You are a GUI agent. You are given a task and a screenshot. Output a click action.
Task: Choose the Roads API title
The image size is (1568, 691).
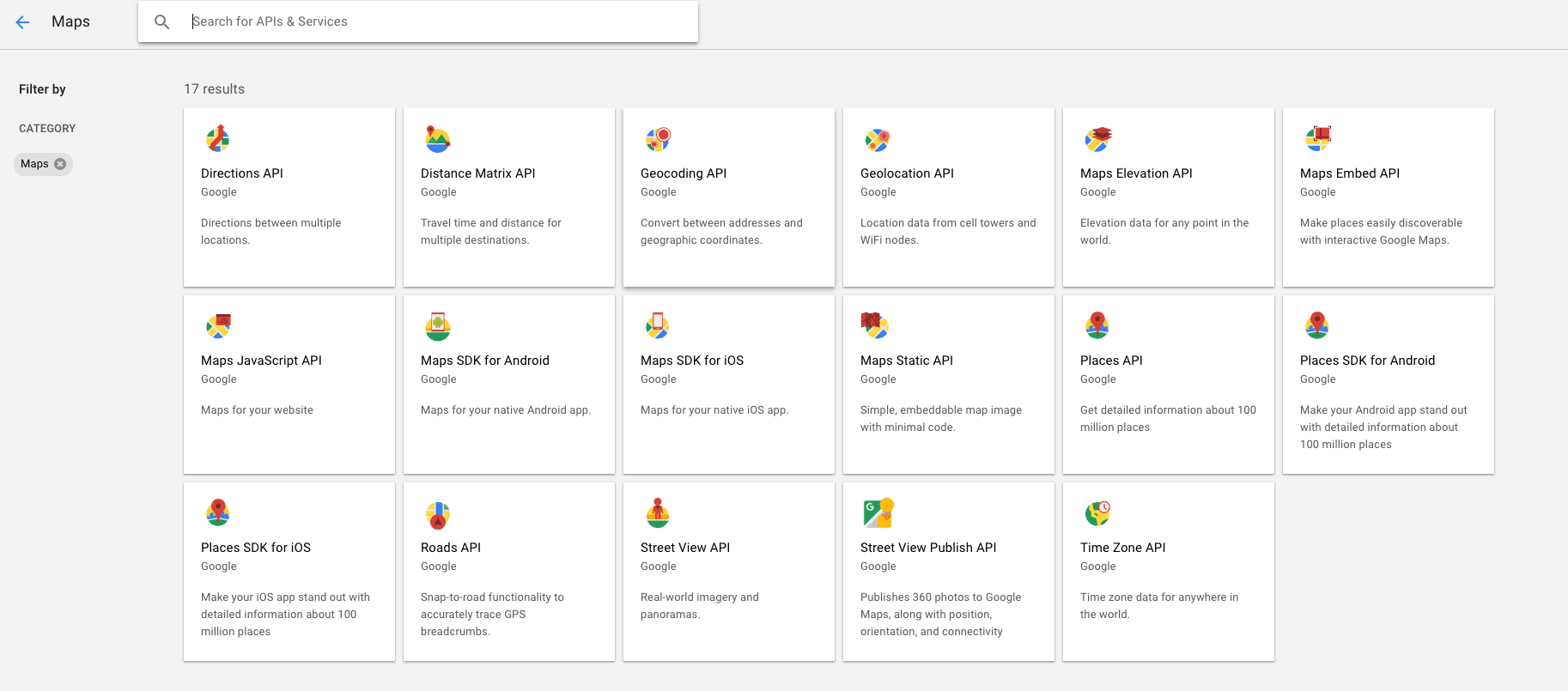point(451,548)
